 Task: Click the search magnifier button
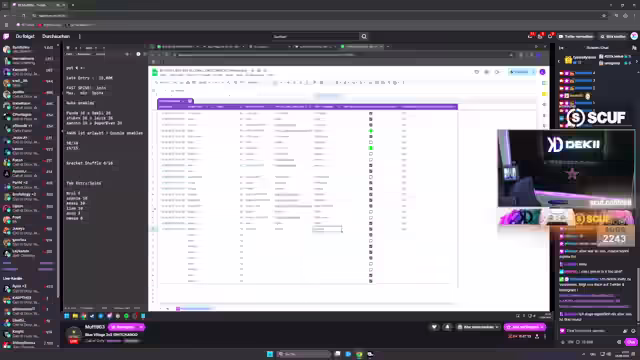[364, 36]
